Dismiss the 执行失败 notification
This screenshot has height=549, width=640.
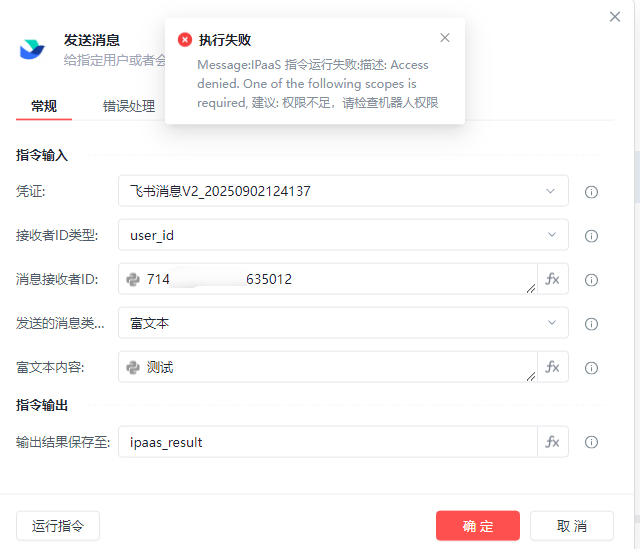(x=445, y=38)
